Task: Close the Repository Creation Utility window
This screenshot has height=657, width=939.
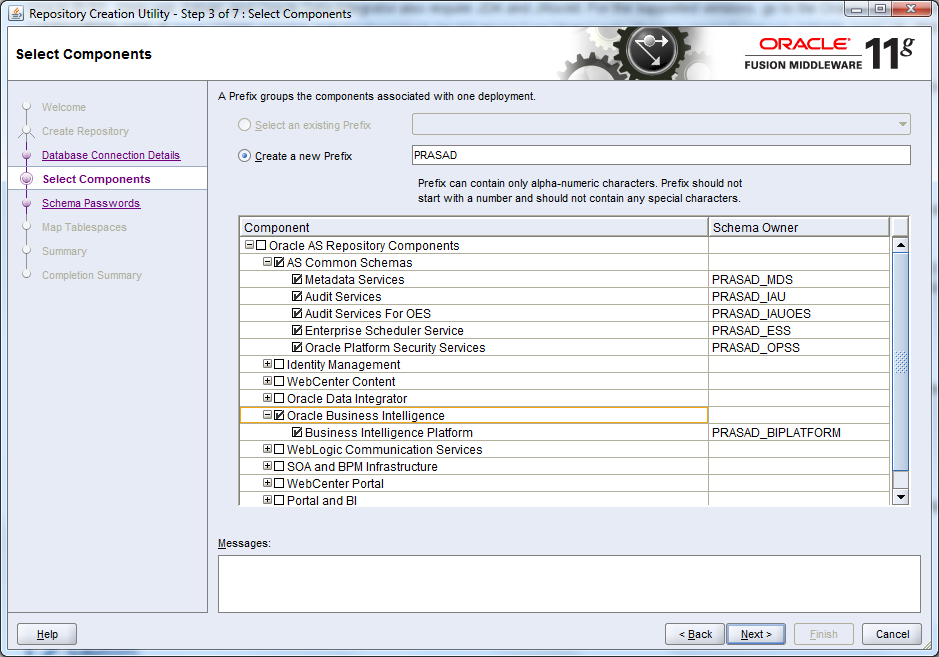Action: (x=910, y=9)
